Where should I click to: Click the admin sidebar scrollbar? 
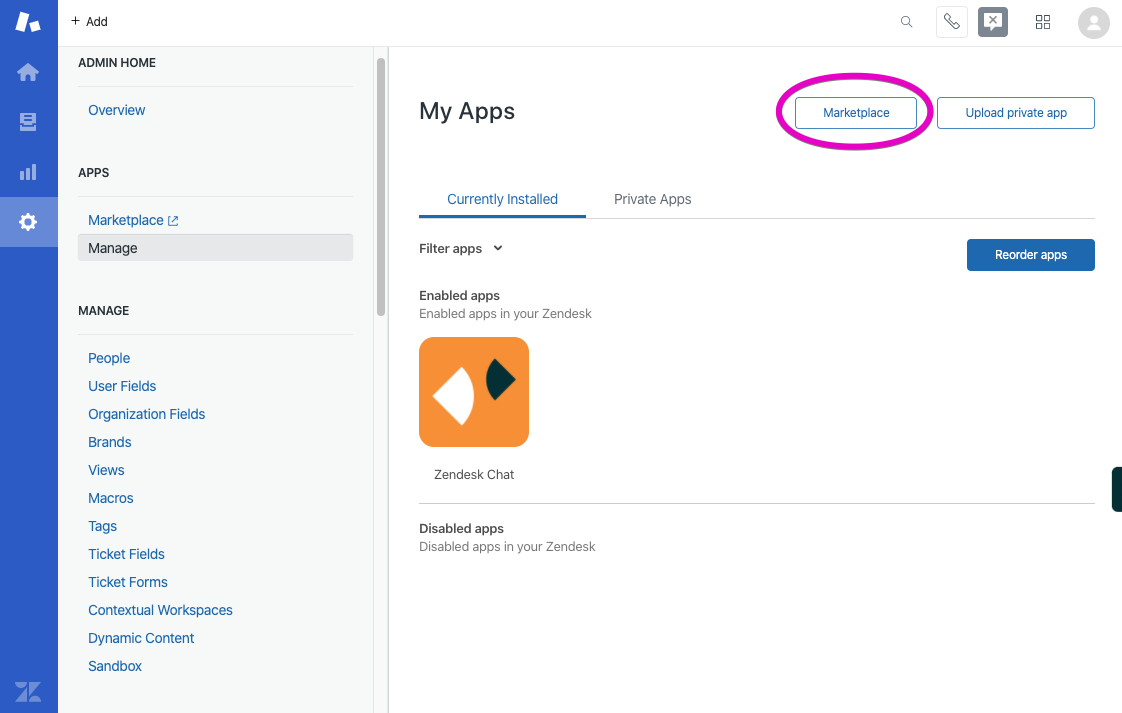pyautogui.click(x=381, y=187)
